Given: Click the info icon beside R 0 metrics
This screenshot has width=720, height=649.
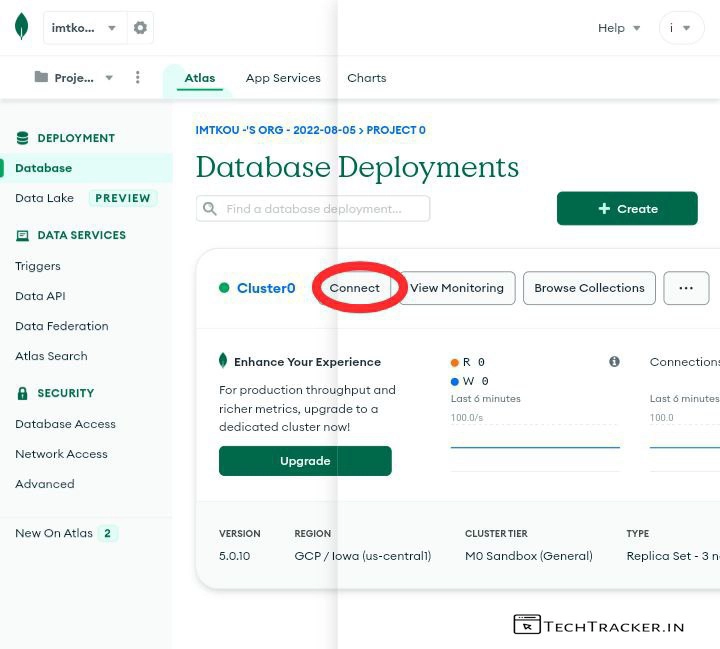Looking at the screenshot, I should point(614,362).
